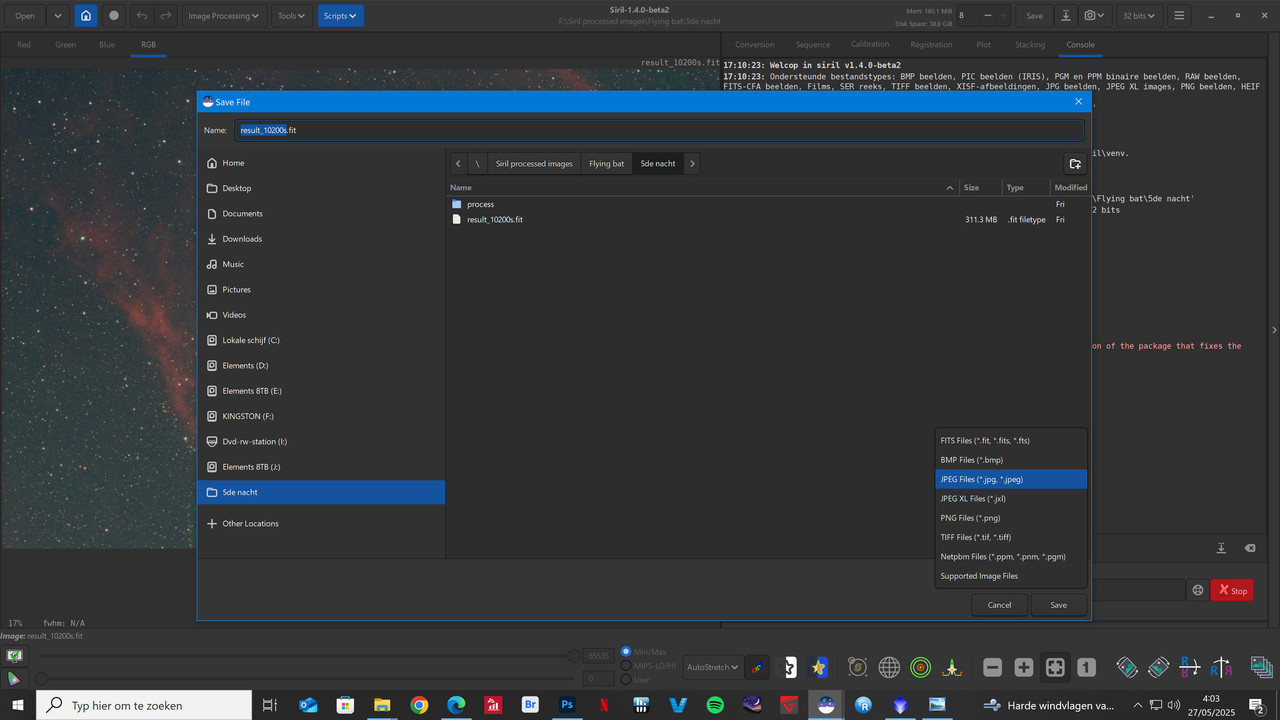Click the Save button in Siril header

tap(1034, 16)
